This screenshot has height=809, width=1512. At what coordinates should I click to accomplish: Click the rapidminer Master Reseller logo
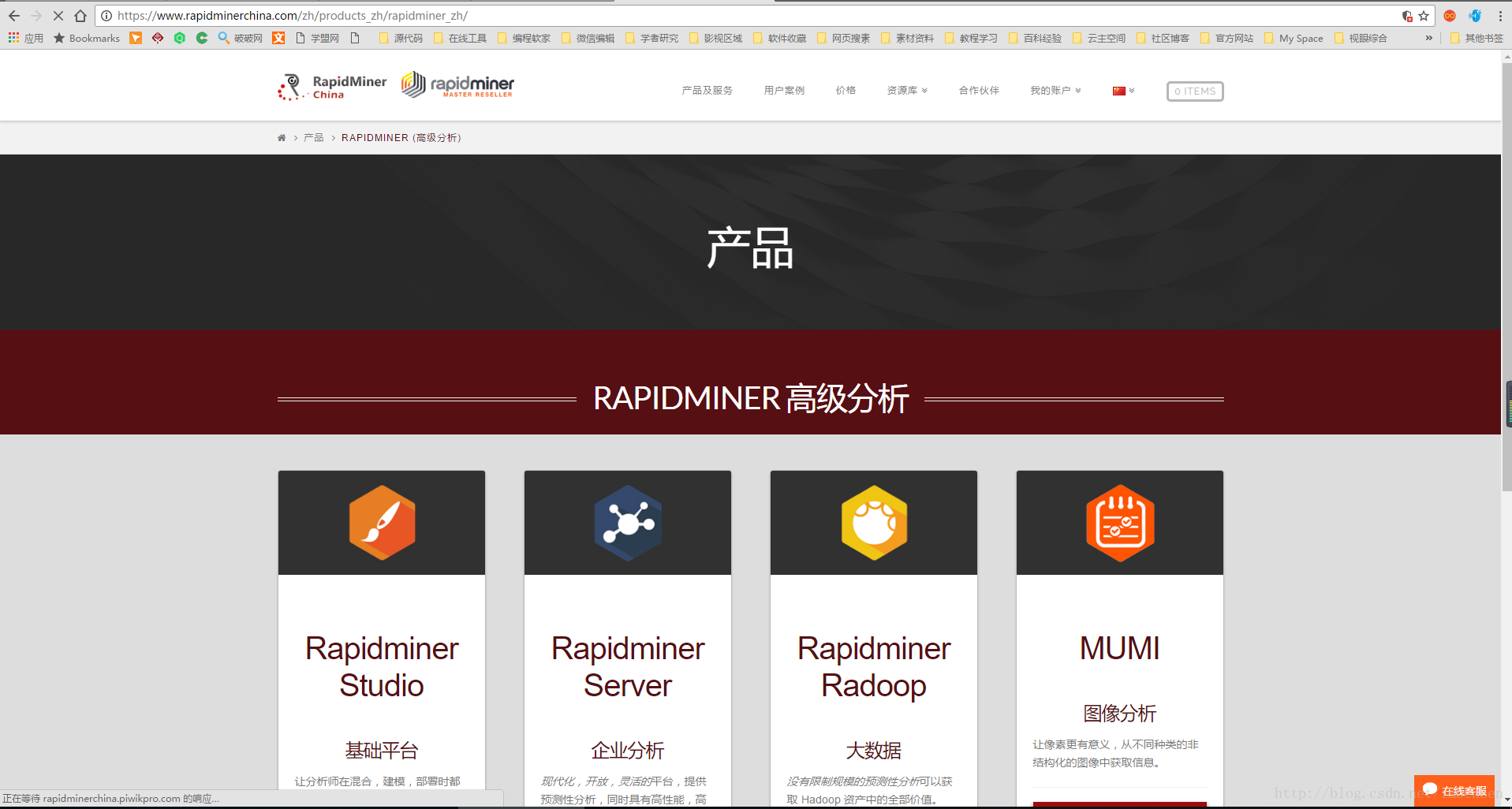457,84
